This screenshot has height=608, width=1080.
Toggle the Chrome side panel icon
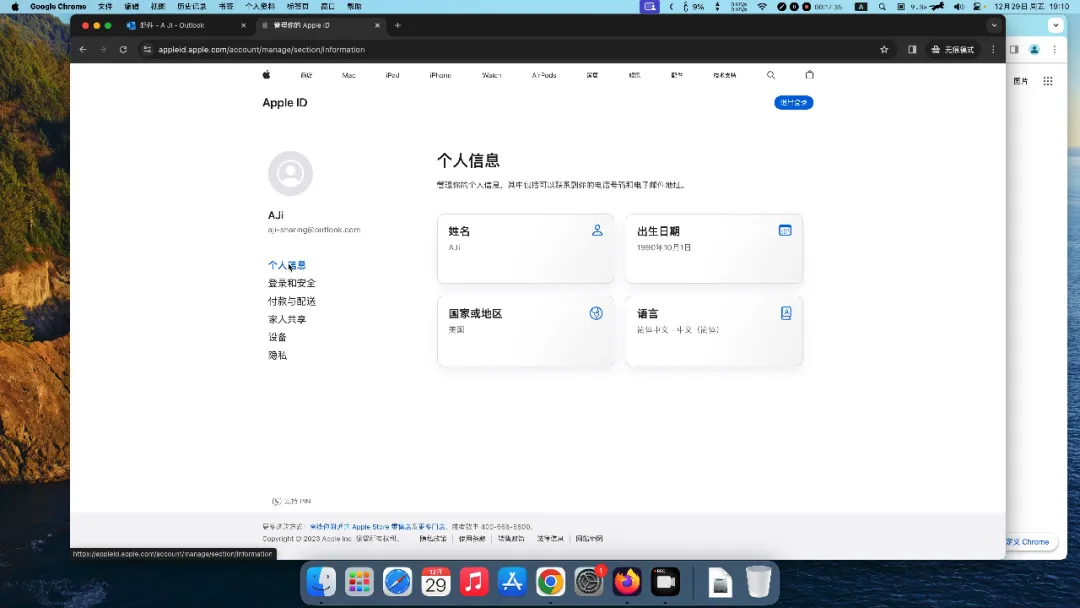pyautogui.click(x=912, y=49)
